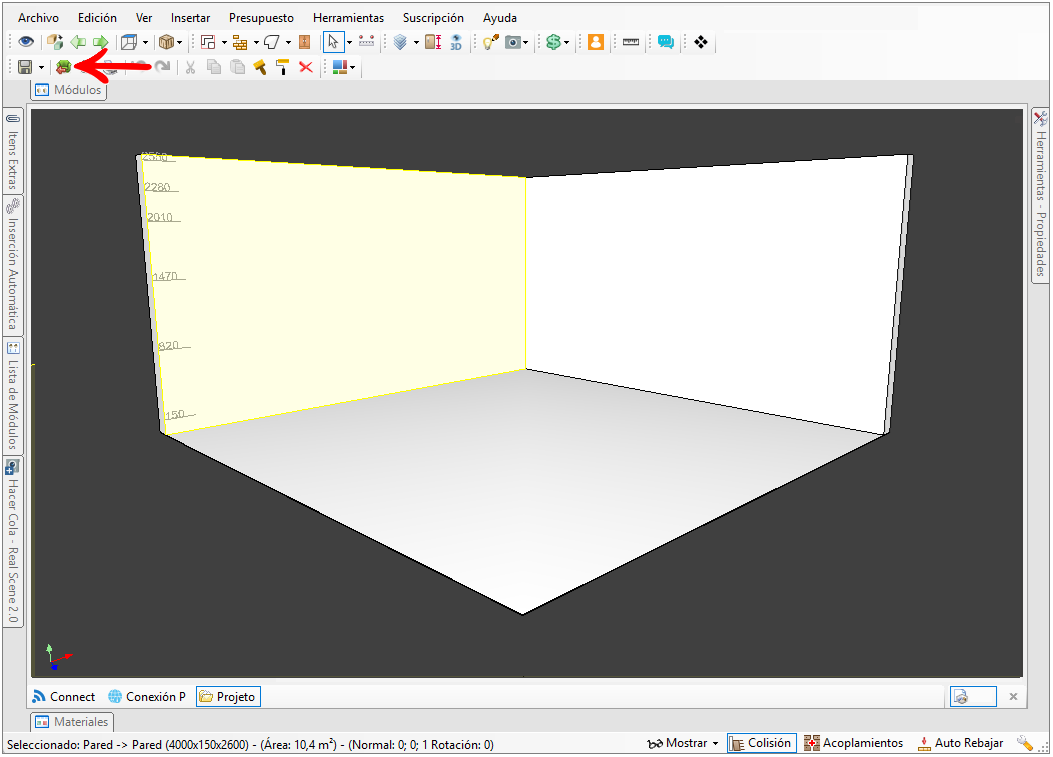Expand the Inserción Automática side panel

tap(13, 267)
